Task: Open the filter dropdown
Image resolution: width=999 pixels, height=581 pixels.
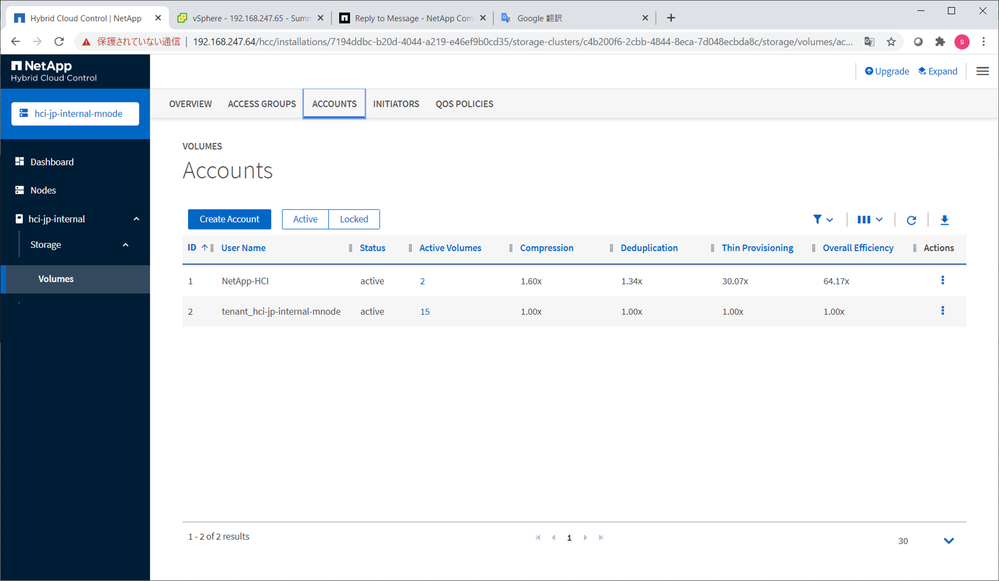Action: [822, 220]
